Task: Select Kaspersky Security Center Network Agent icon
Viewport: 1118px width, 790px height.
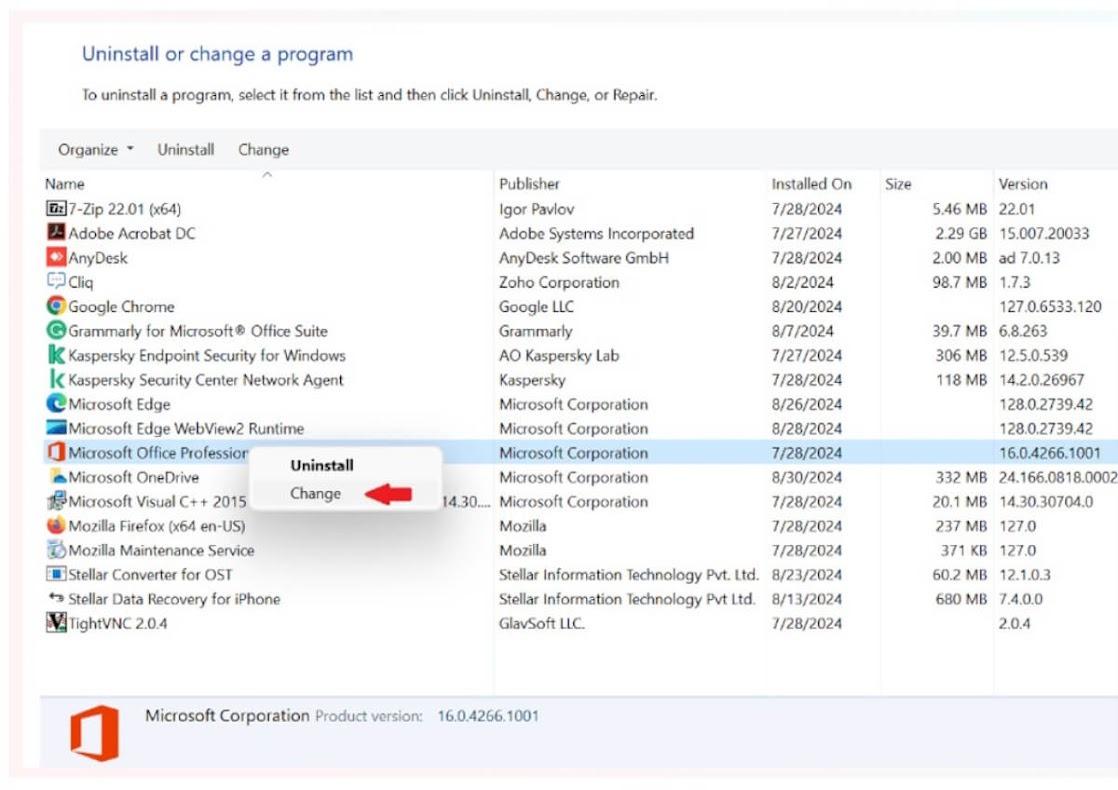Action: pos(56,379)
